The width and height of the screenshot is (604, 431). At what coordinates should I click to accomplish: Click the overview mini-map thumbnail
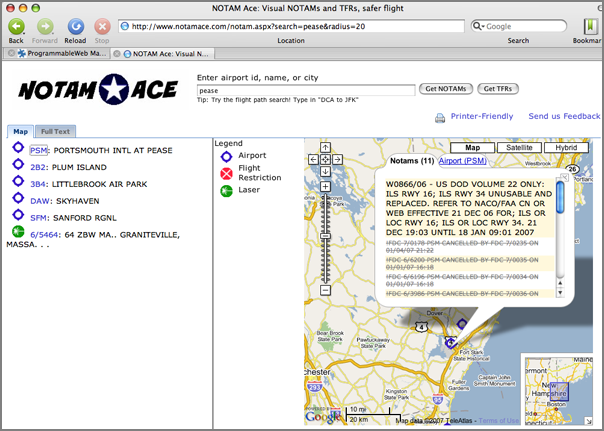point(559,389)
